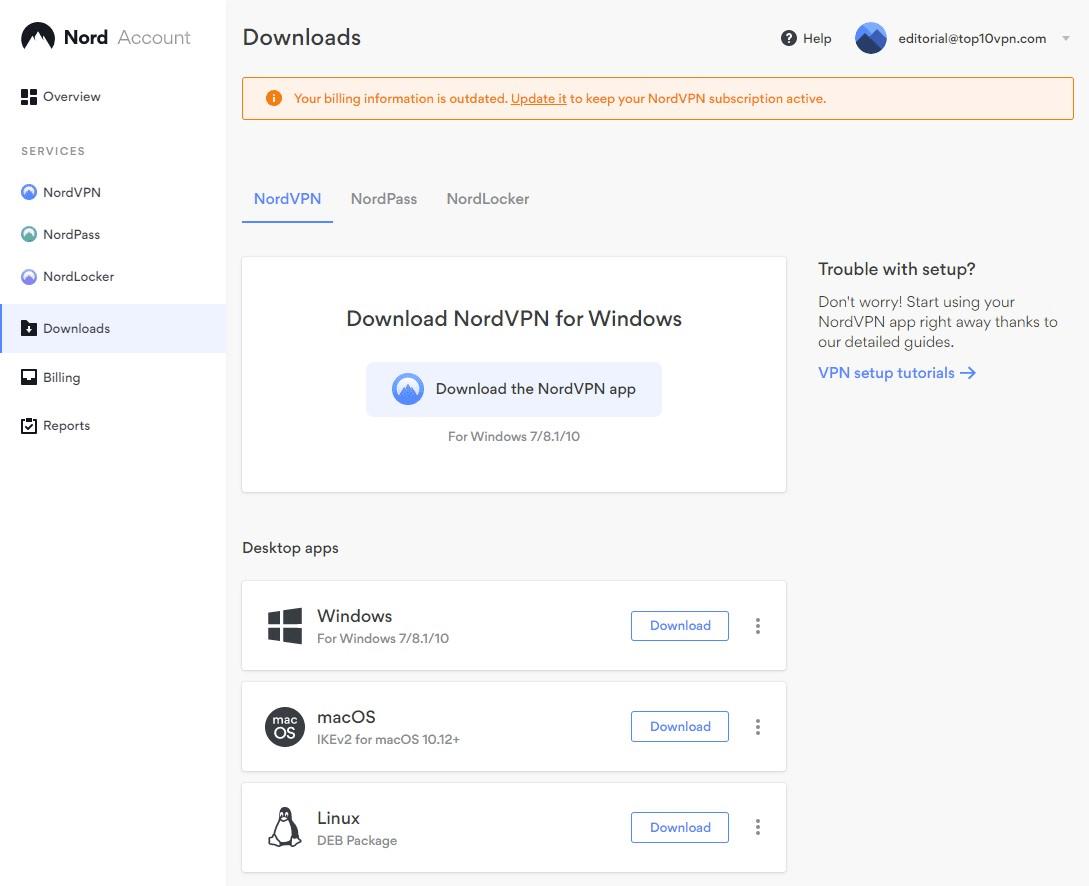Open the kebab menu next to macOS download

(x=758, y=726)
